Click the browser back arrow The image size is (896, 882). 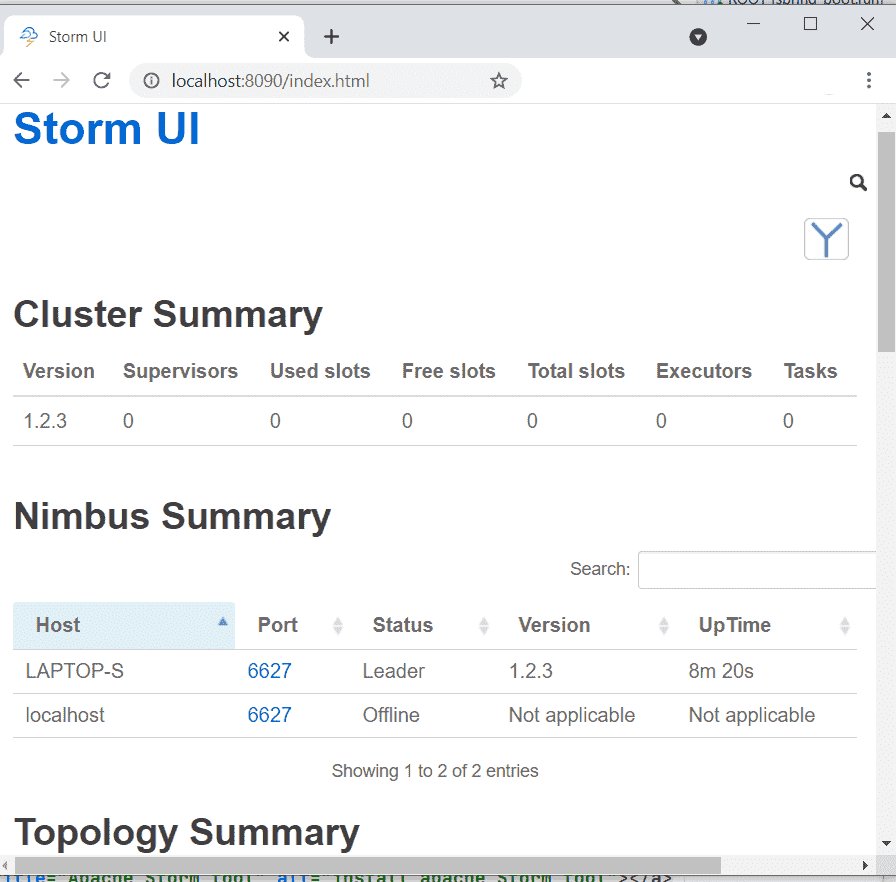[22, 81]
